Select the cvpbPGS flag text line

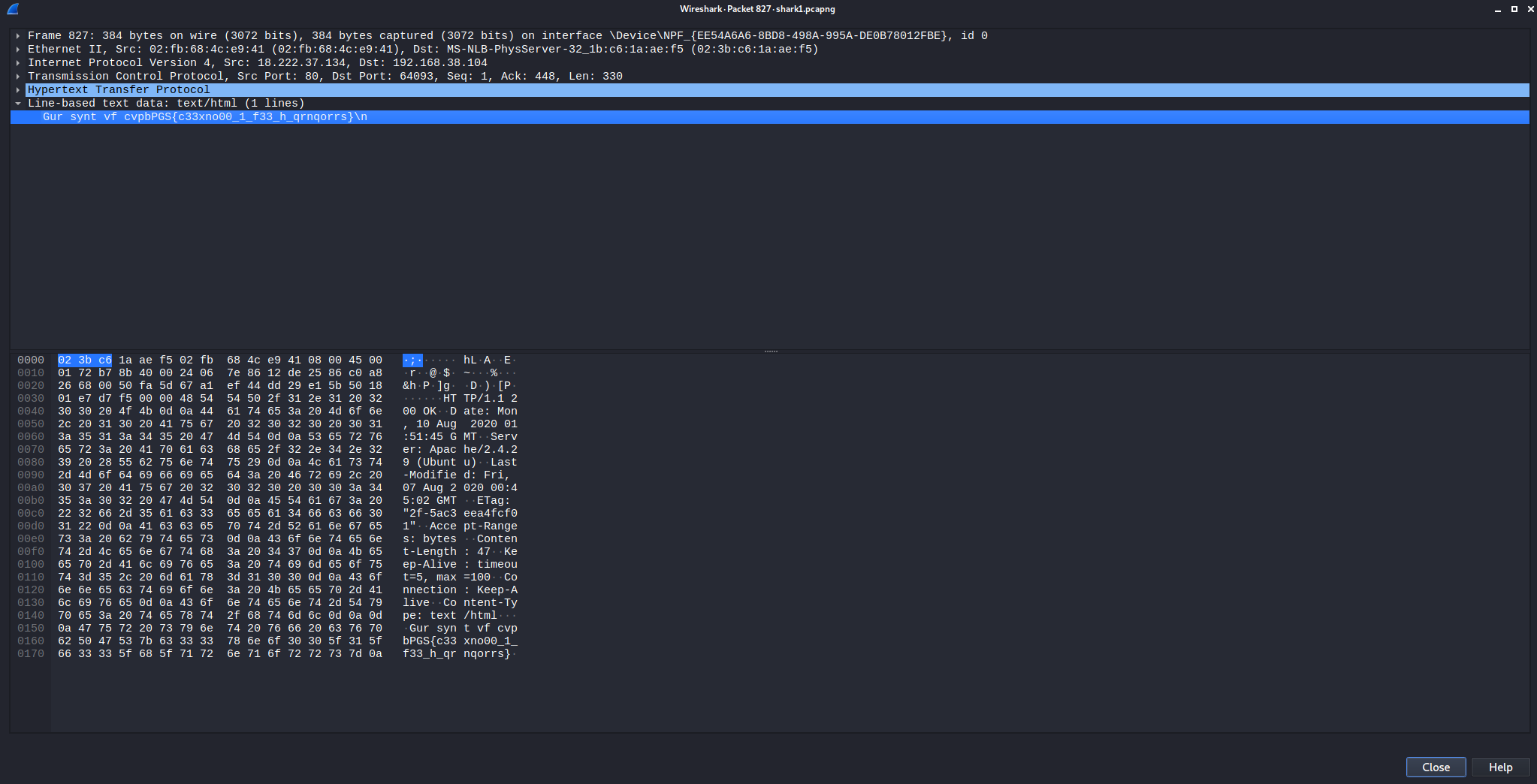coord(203,116)
